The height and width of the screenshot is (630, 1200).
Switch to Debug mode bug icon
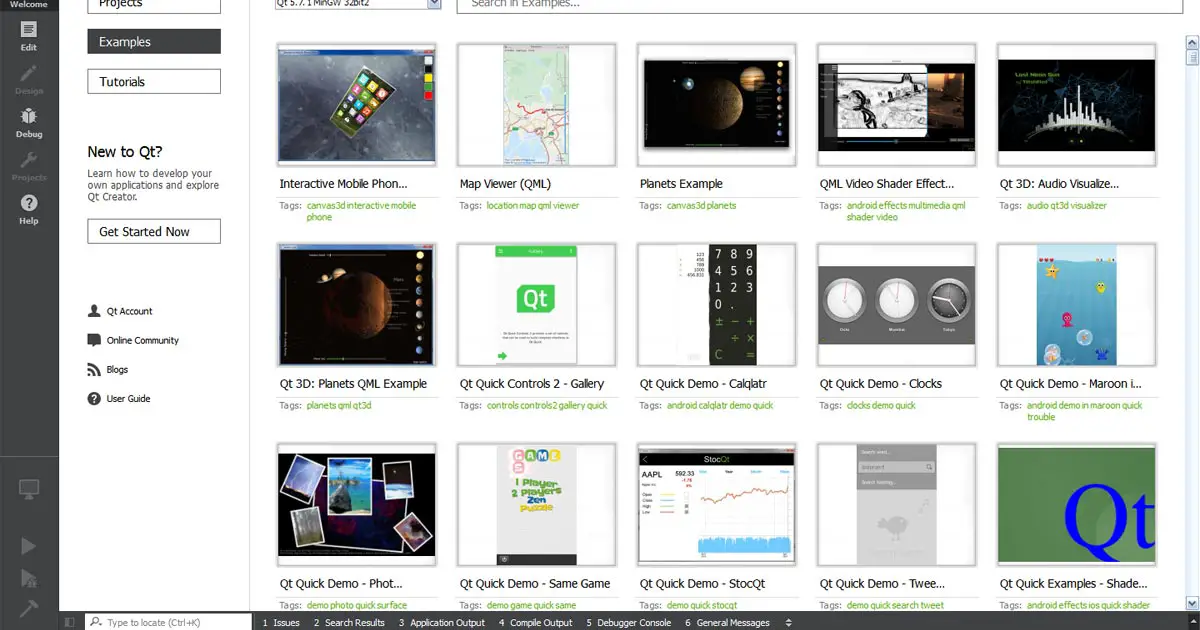(29, 116)
